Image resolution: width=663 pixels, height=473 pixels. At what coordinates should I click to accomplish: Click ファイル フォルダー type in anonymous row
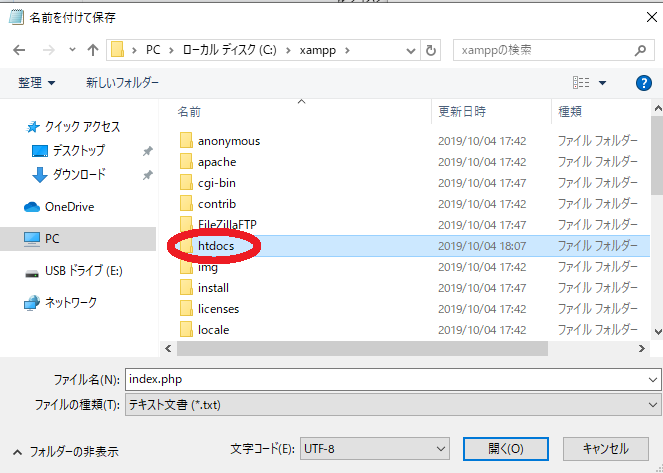(597, 140)
